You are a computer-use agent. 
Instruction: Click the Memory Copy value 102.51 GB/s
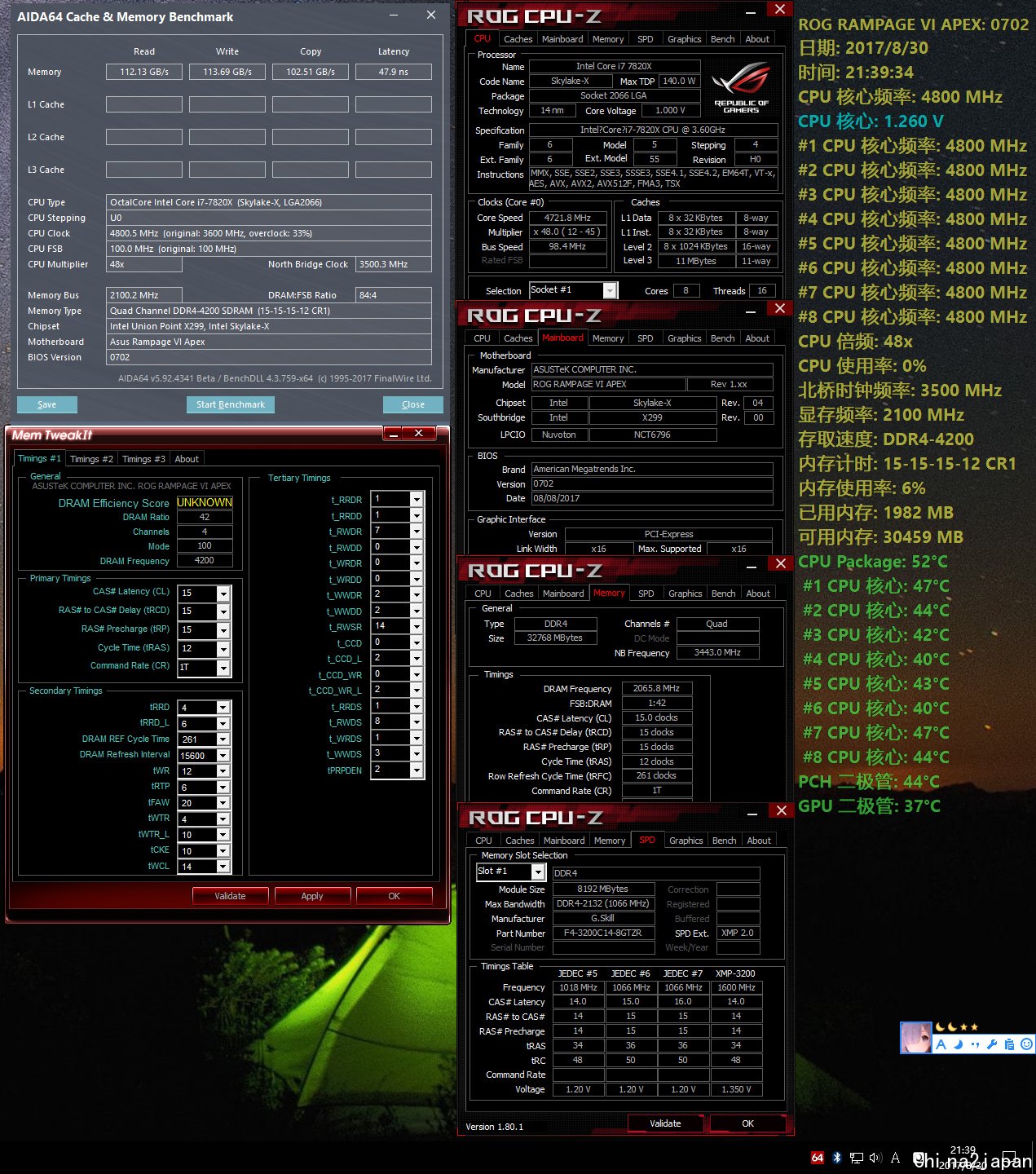pyautogui.click(x=311, y=72)
